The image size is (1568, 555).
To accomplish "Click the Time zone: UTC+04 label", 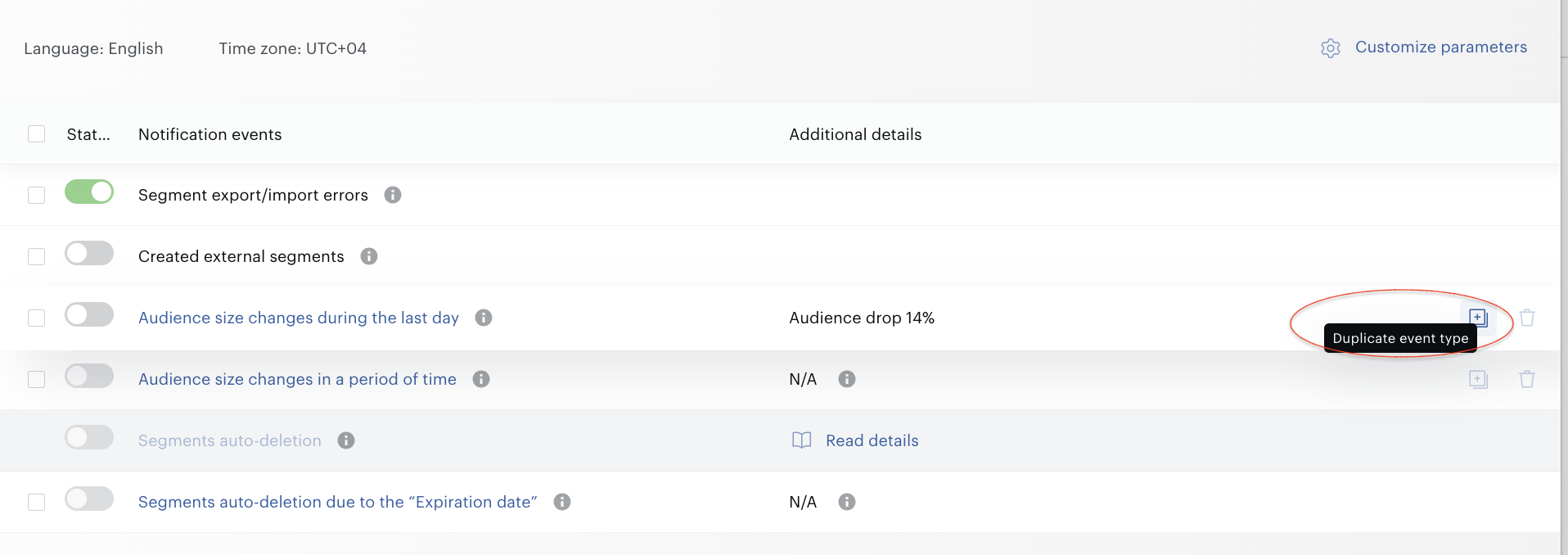I will tap(293, 48).
